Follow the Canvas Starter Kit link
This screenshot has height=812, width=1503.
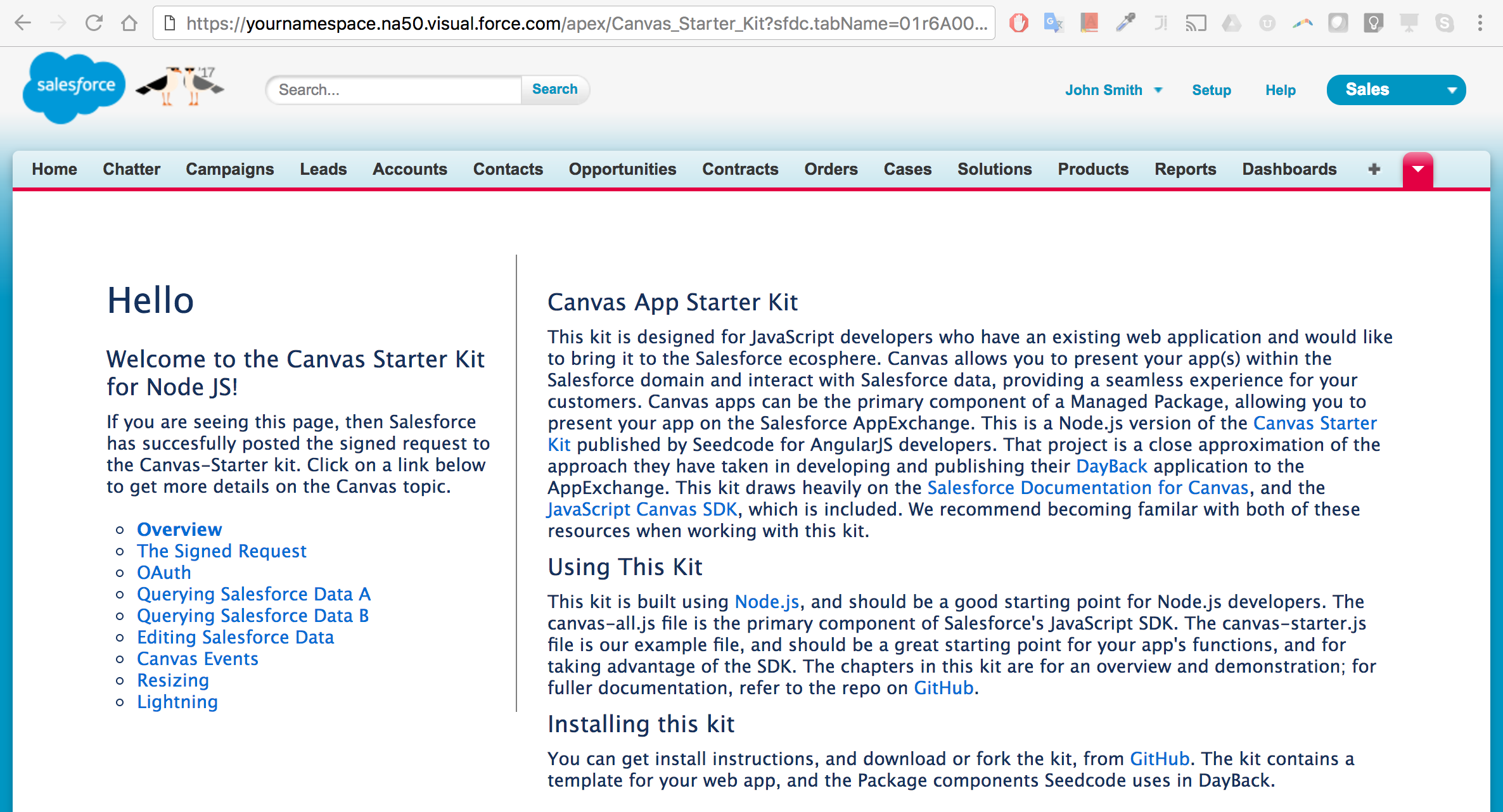(1315, 423)
